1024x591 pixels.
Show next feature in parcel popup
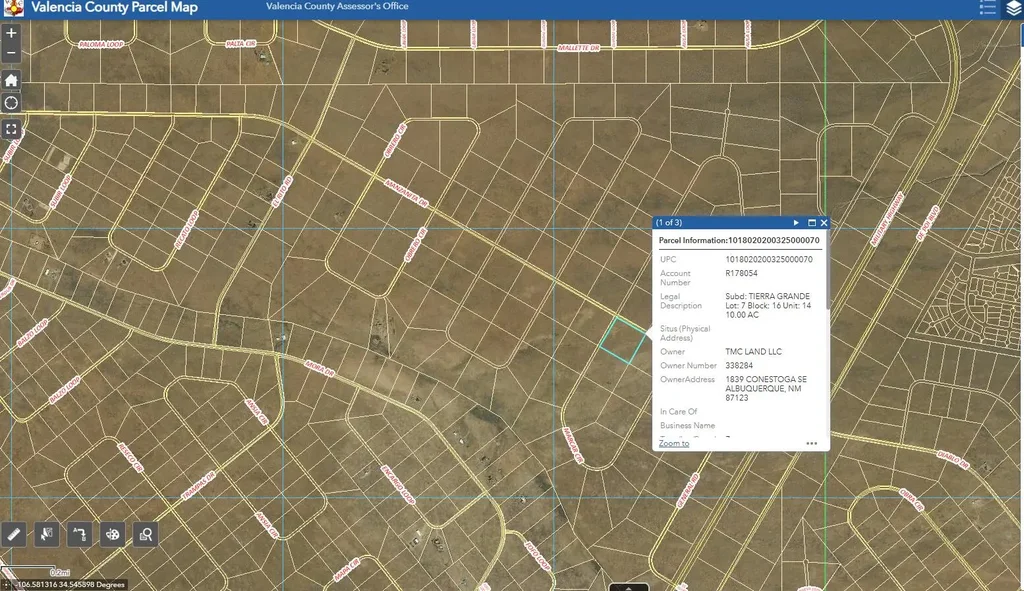pos(796,223)
